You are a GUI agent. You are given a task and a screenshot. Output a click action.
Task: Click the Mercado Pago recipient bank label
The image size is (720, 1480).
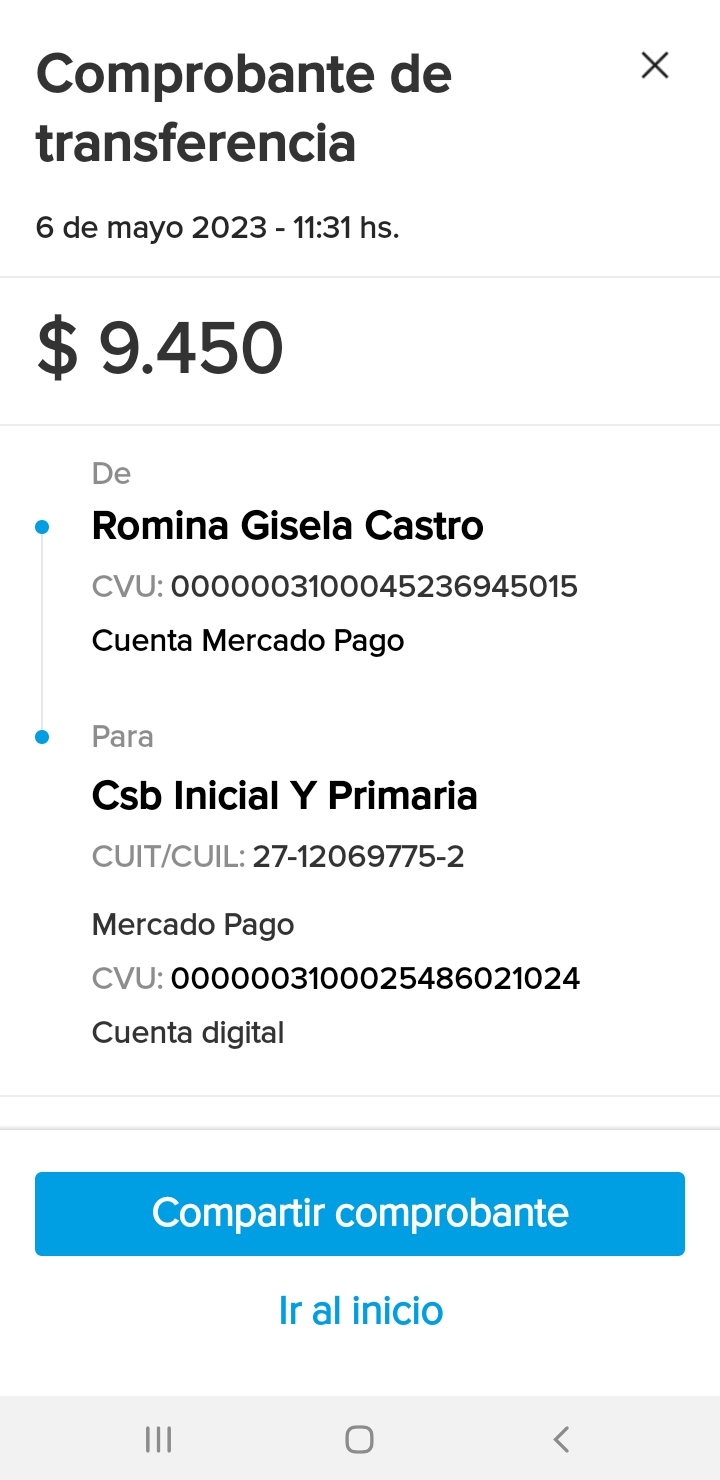coord(193,925)
